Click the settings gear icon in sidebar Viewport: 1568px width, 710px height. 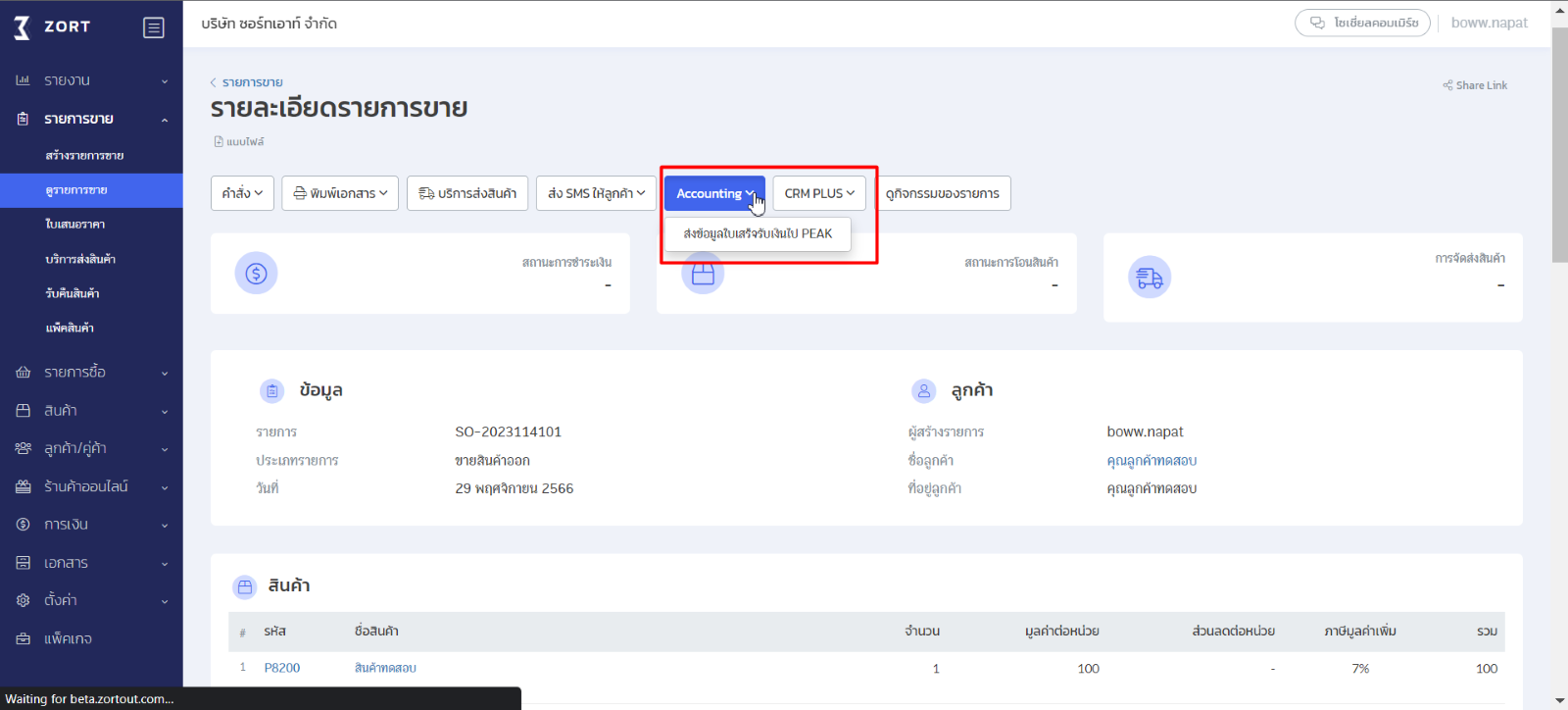[x=24, y=600]
